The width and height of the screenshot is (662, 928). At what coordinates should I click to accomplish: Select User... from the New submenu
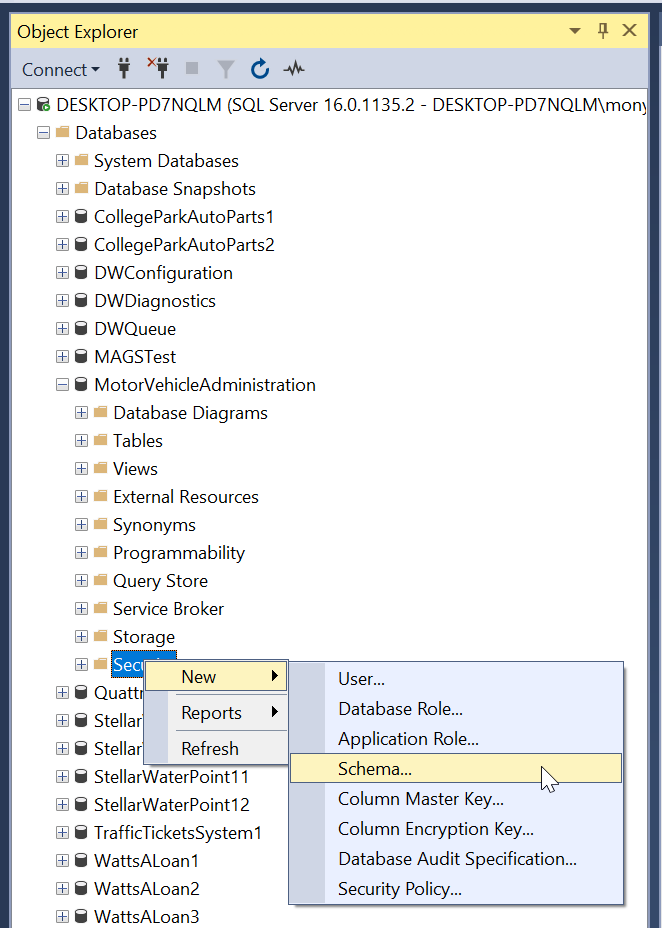click(456, 679)
